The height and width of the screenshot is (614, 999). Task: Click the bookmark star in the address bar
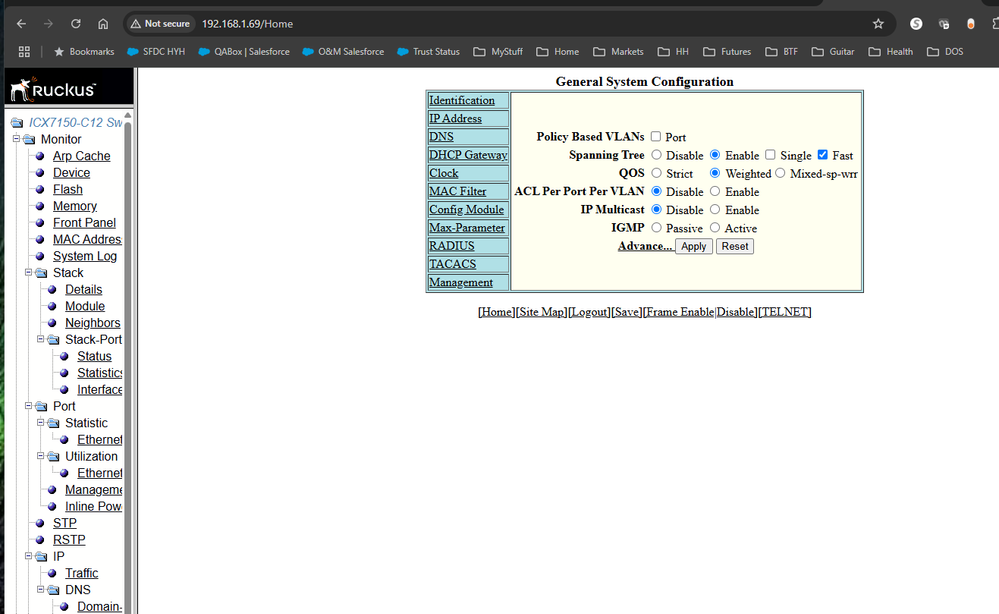[x=878, y=22]
